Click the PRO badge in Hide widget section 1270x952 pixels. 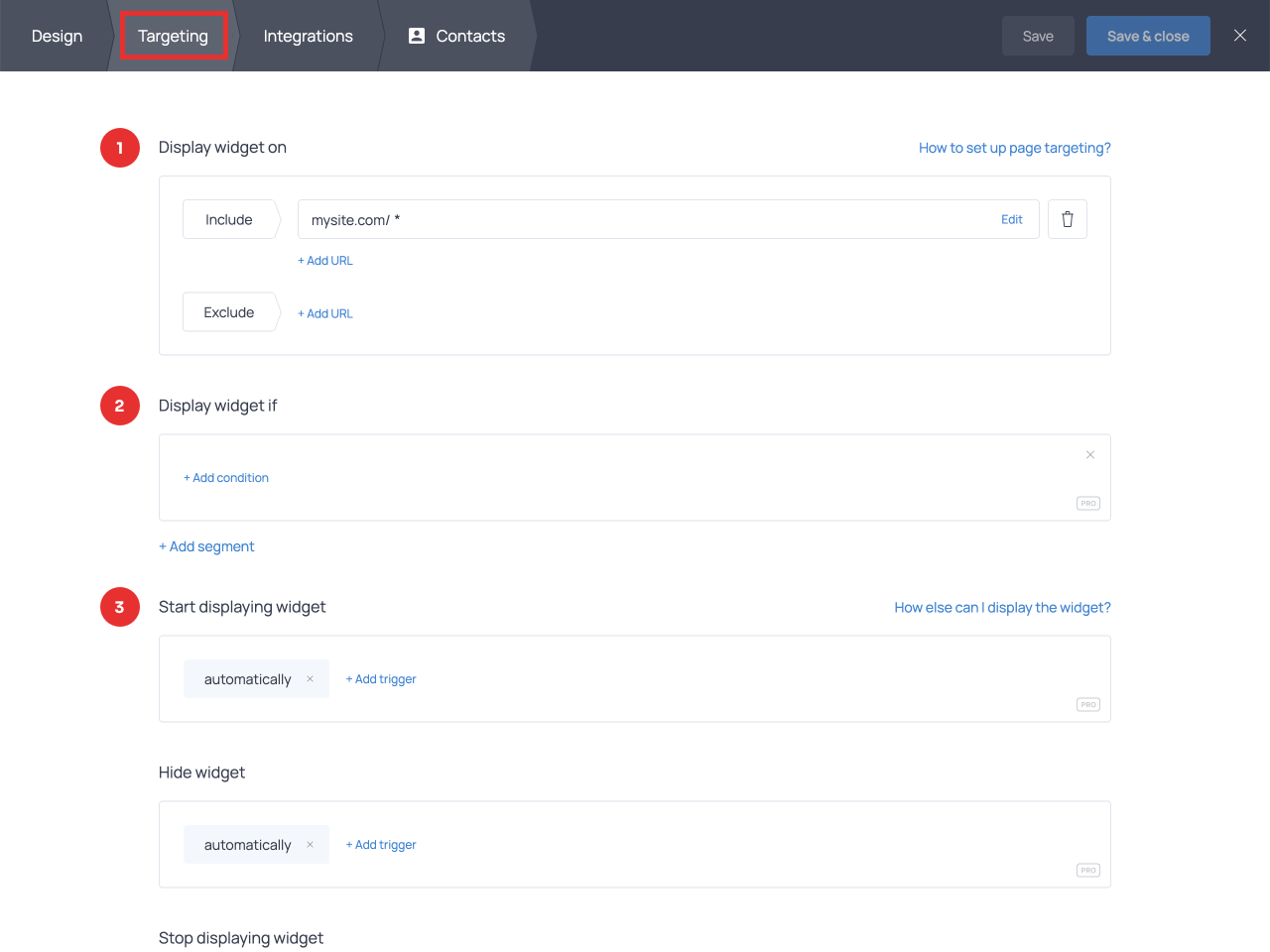pos(1087,870)
